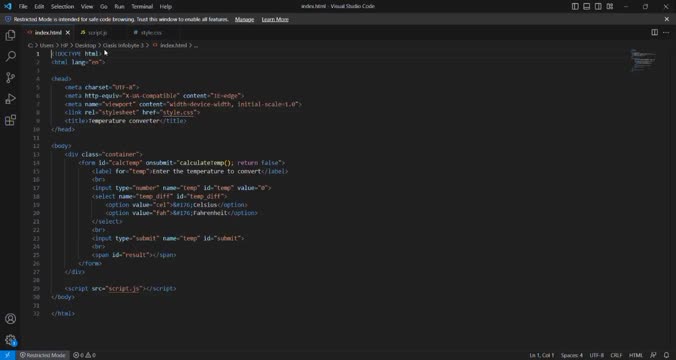This screenshot has height=360, width=676.
Task: Open the UTF-8 encoding selector
Action: pos(597,355)
